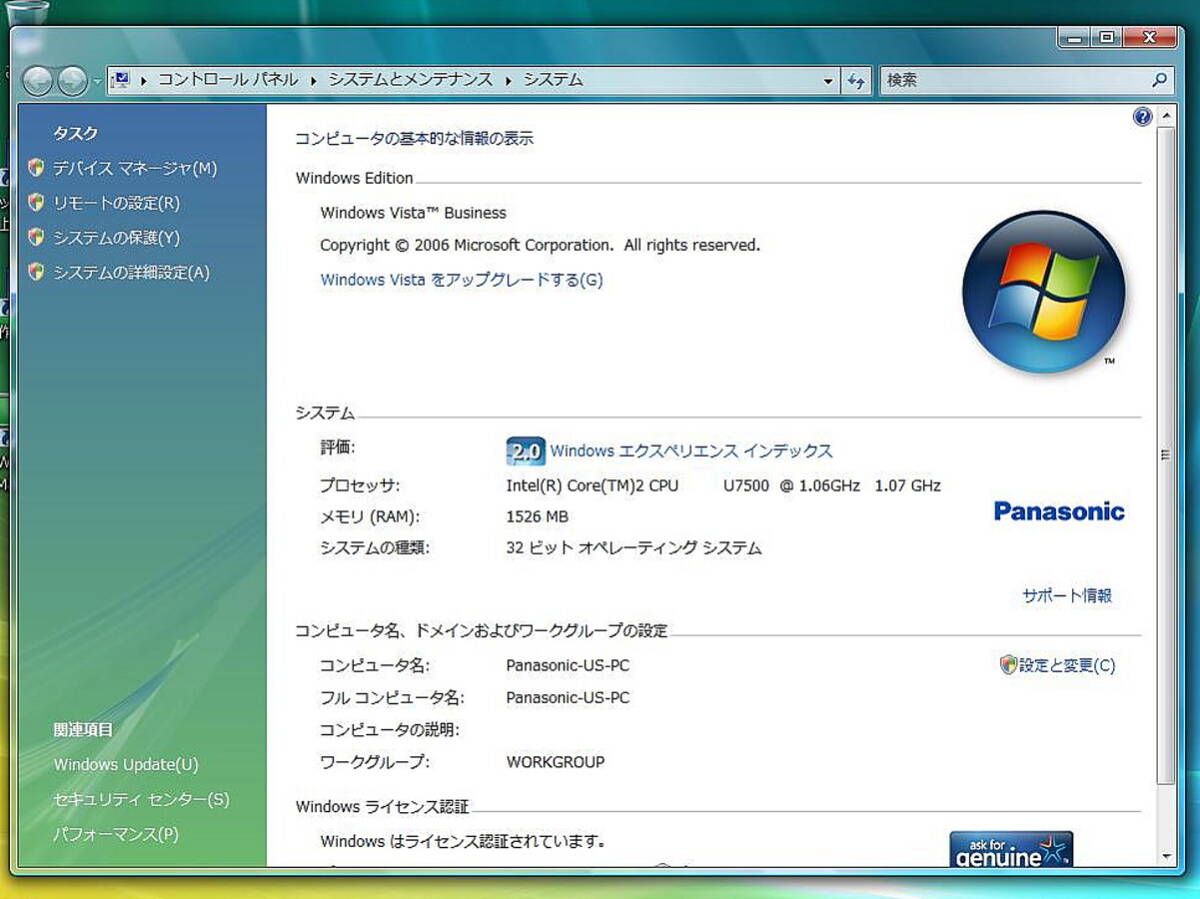Click 設定と変更(C) link
Image resolution: width=1200 pixels, height=899 pixels.
tap(1067, 665)
